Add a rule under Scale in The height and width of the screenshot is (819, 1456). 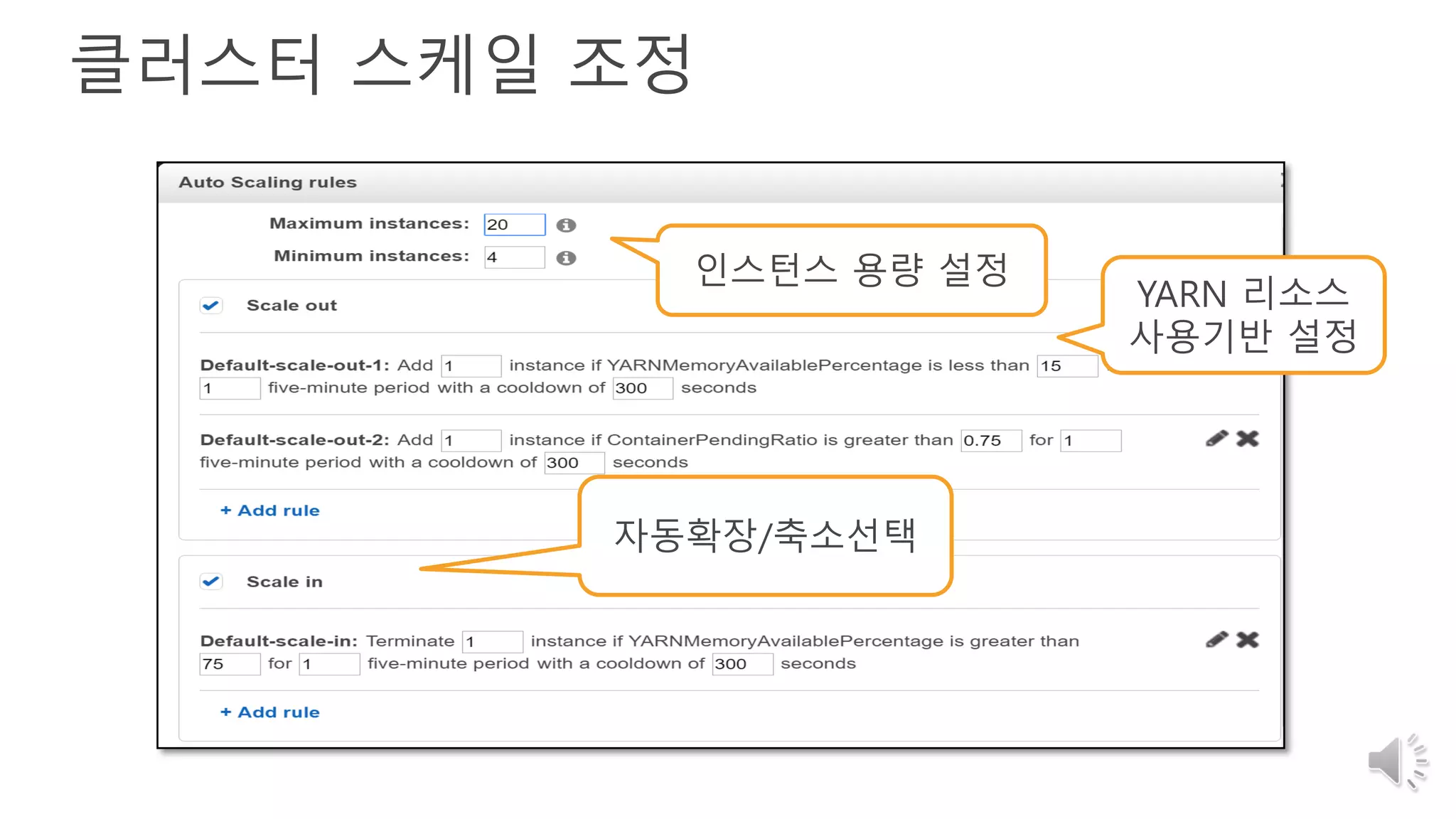(270, 712)
